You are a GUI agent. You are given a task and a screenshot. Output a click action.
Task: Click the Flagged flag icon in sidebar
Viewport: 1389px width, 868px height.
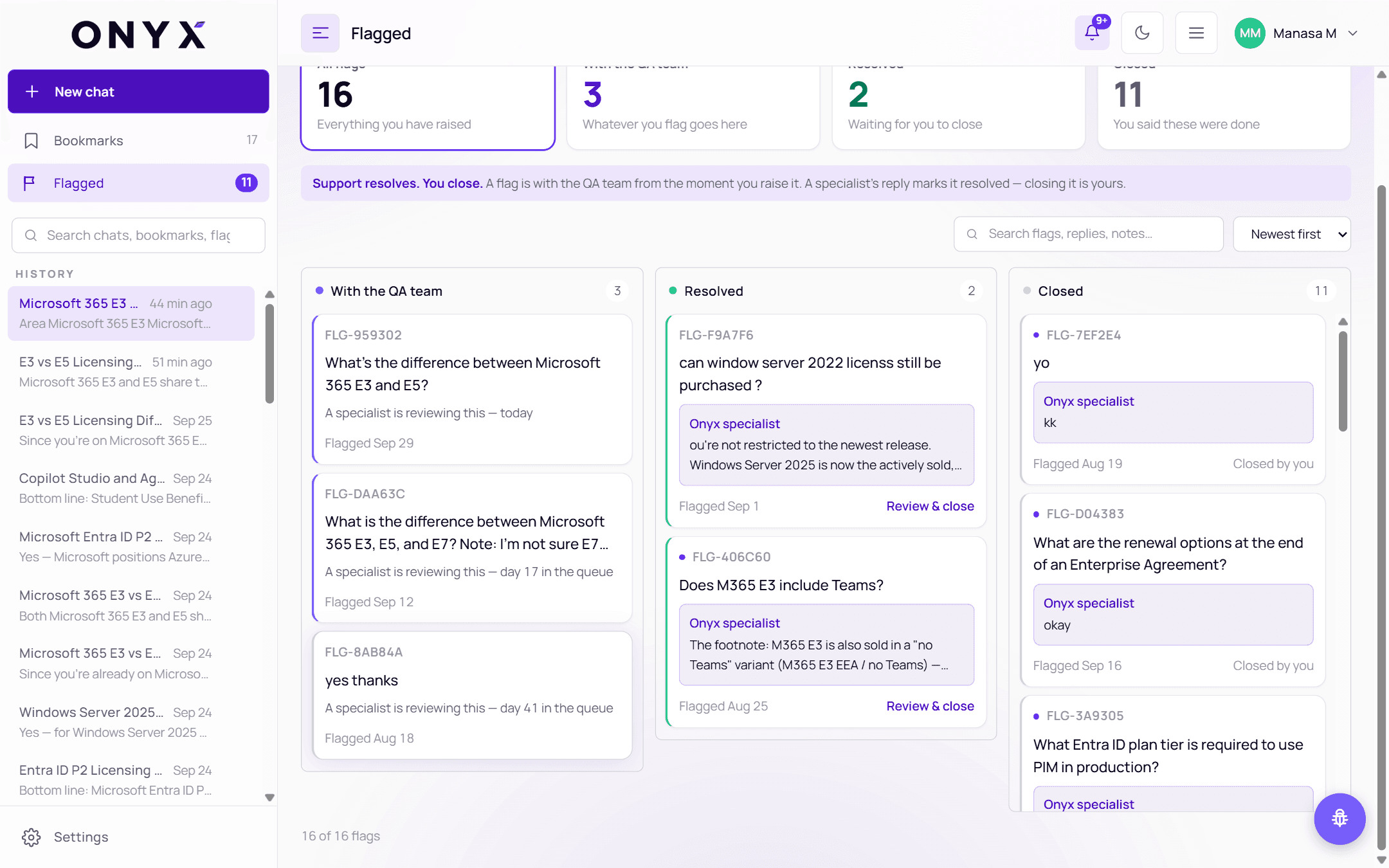click(x=29, y=183)
